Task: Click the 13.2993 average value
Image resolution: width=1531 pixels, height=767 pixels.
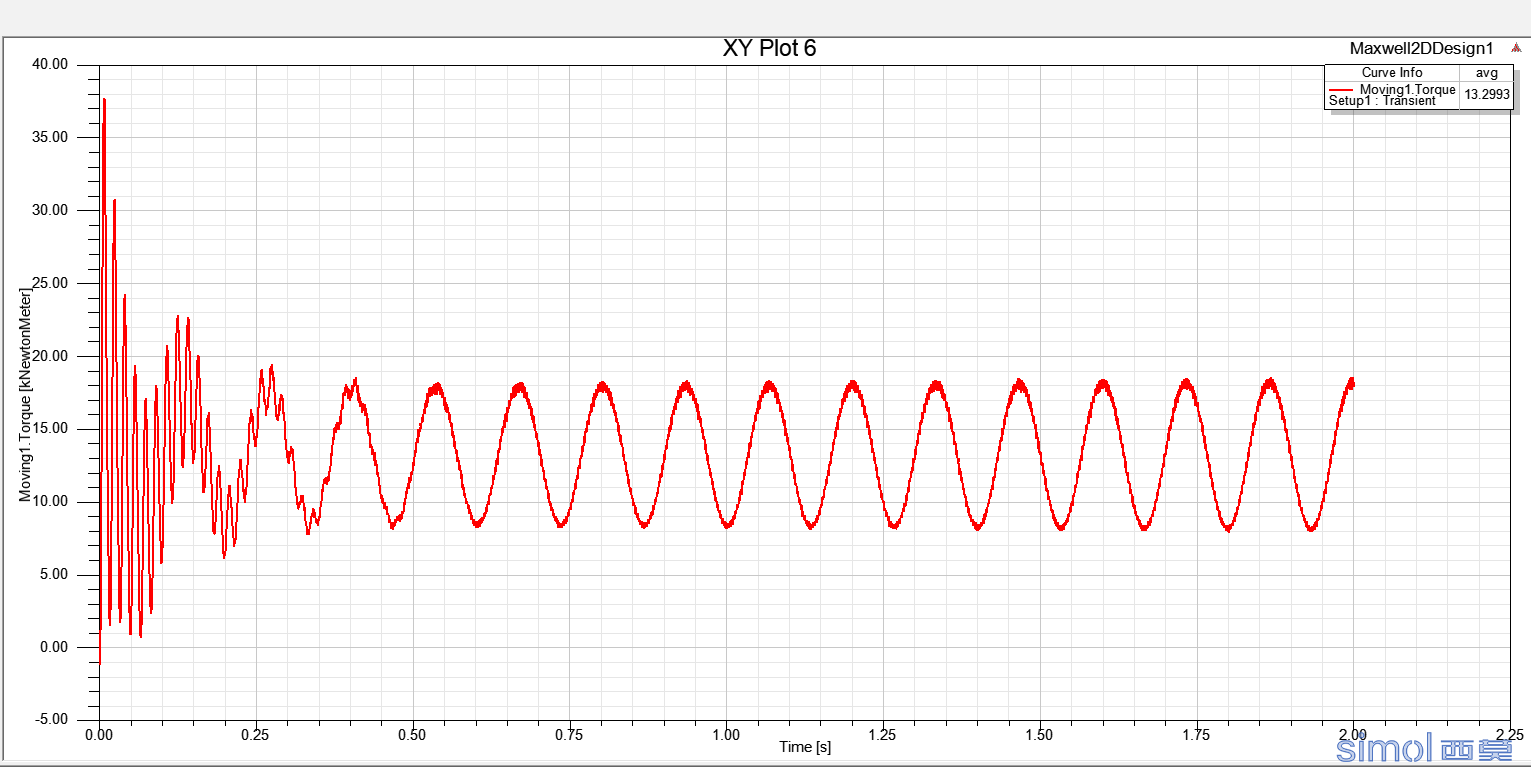Action: coord(1487,95)
